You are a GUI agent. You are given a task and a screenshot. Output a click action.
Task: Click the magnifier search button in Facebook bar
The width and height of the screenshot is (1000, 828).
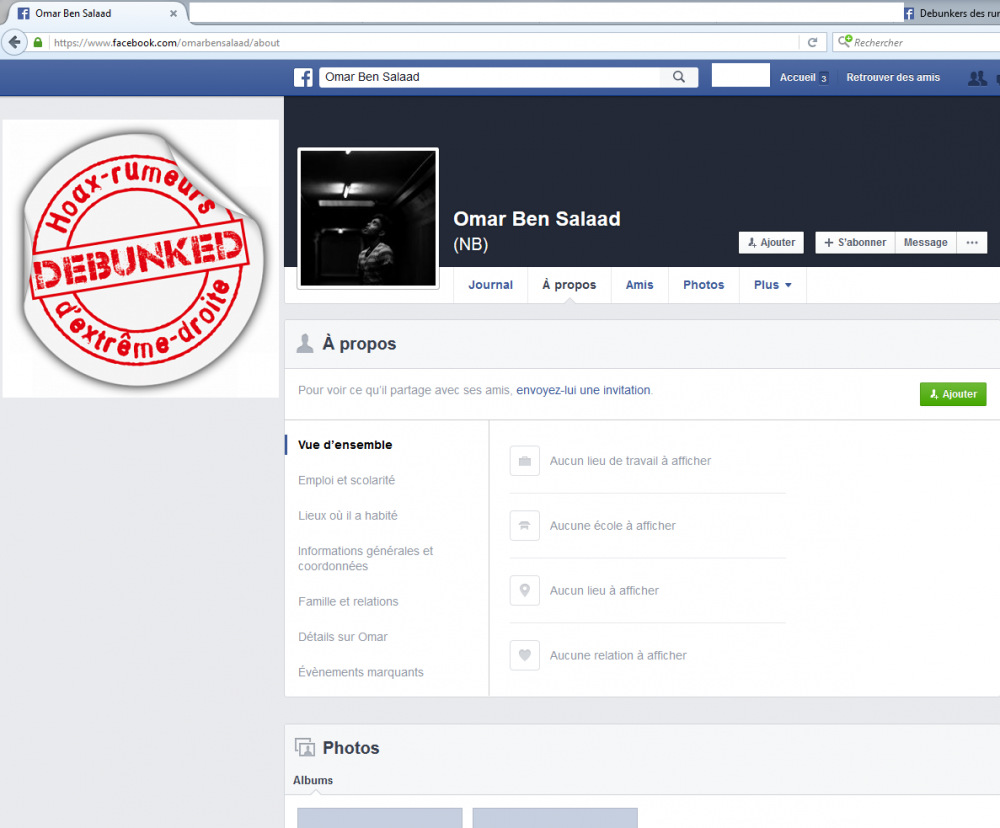[x=679, y=77]
